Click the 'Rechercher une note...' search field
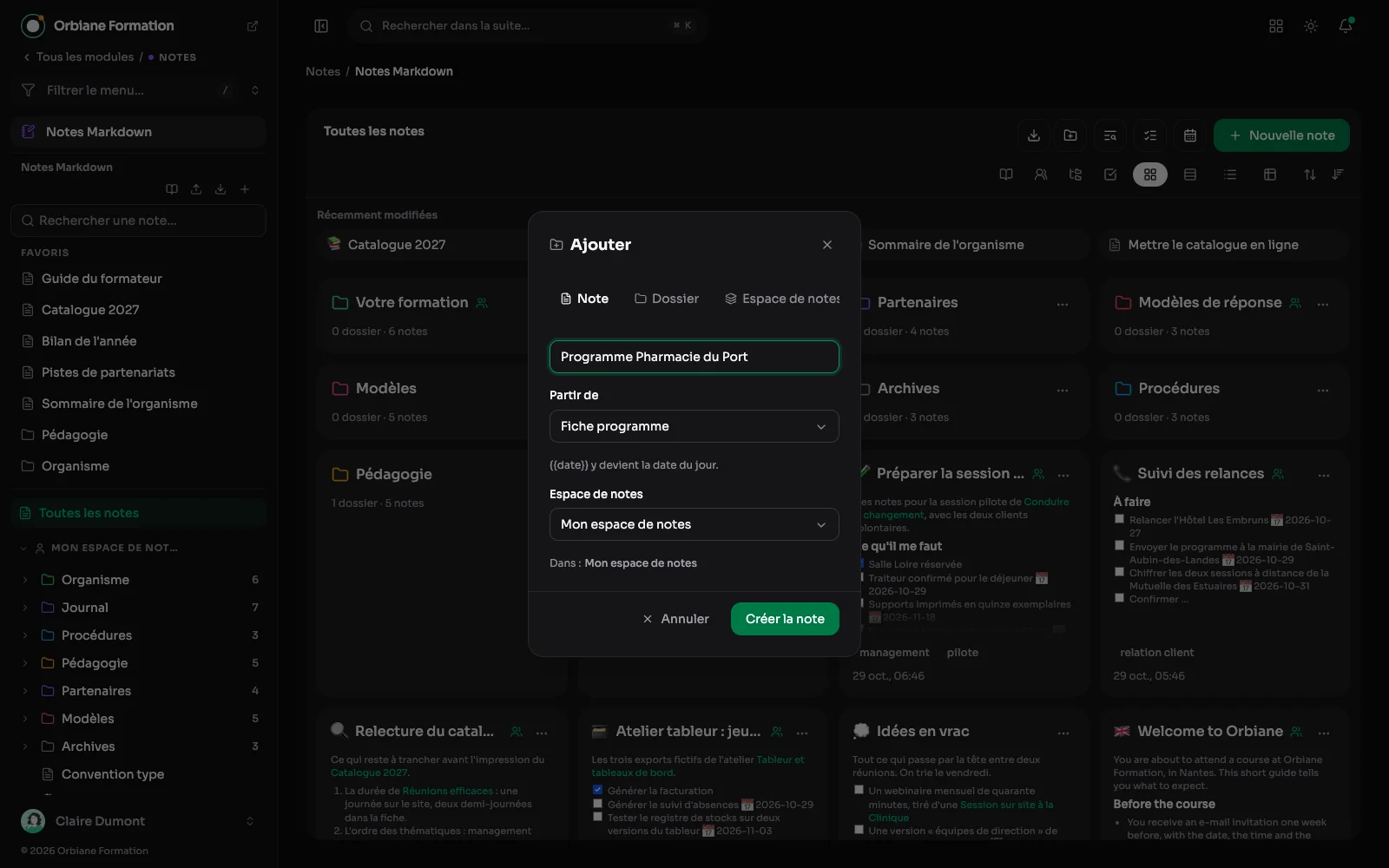1389x868 pixels. (139, 220)
